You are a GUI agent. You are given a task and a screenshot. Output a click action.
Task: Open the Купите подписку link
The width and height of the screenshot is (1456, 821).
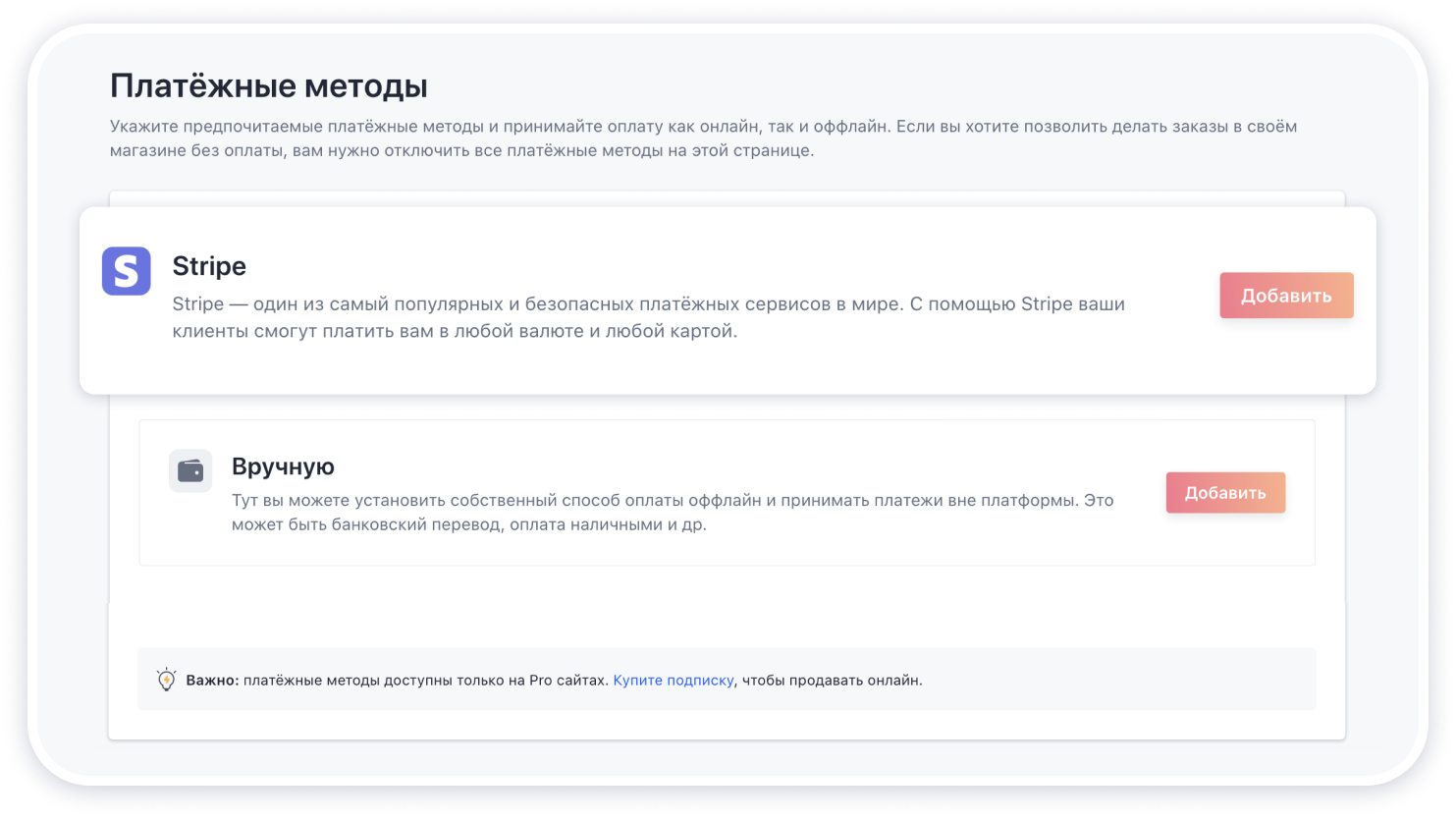coord(674,680)
